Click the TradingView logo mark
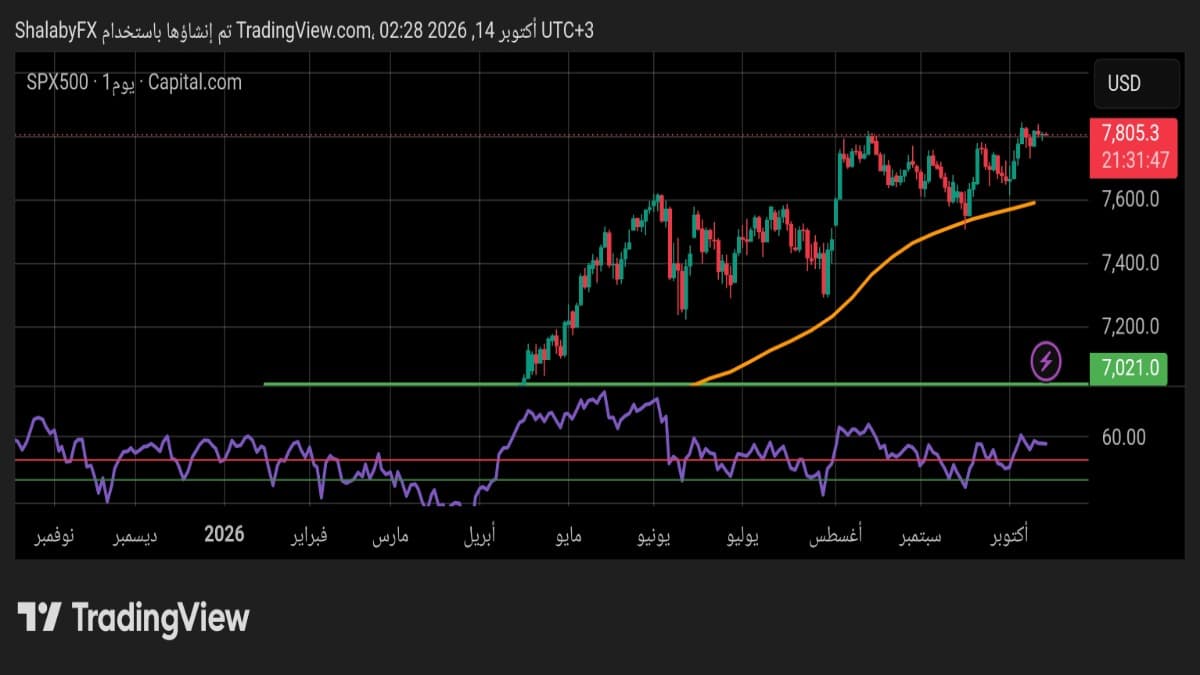The height and width of the screenshot is (675, 1200). coord(40,617)
